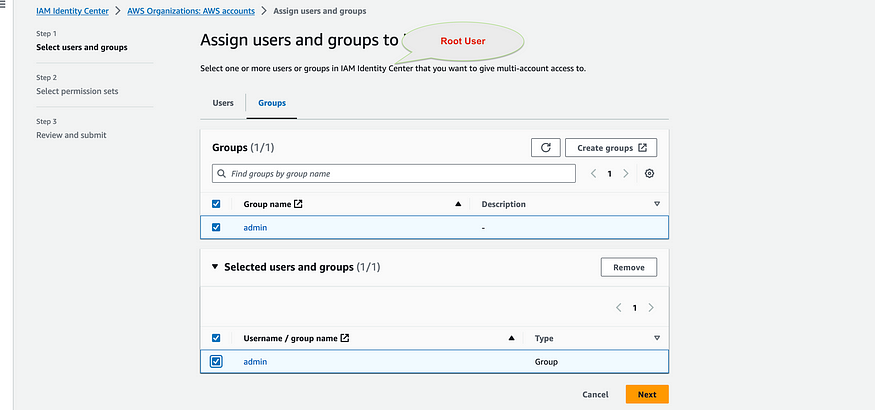Open admin group link in Groups table

coord(255,228)
